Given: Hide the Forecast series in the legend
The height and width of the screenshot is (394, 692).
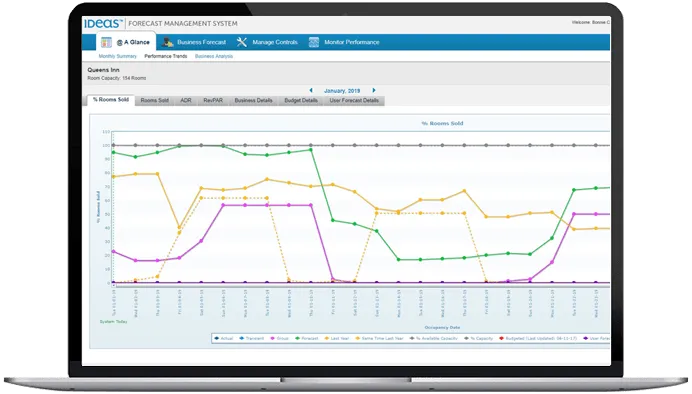Looking at the screenshot, I should [x=307, y=338].
